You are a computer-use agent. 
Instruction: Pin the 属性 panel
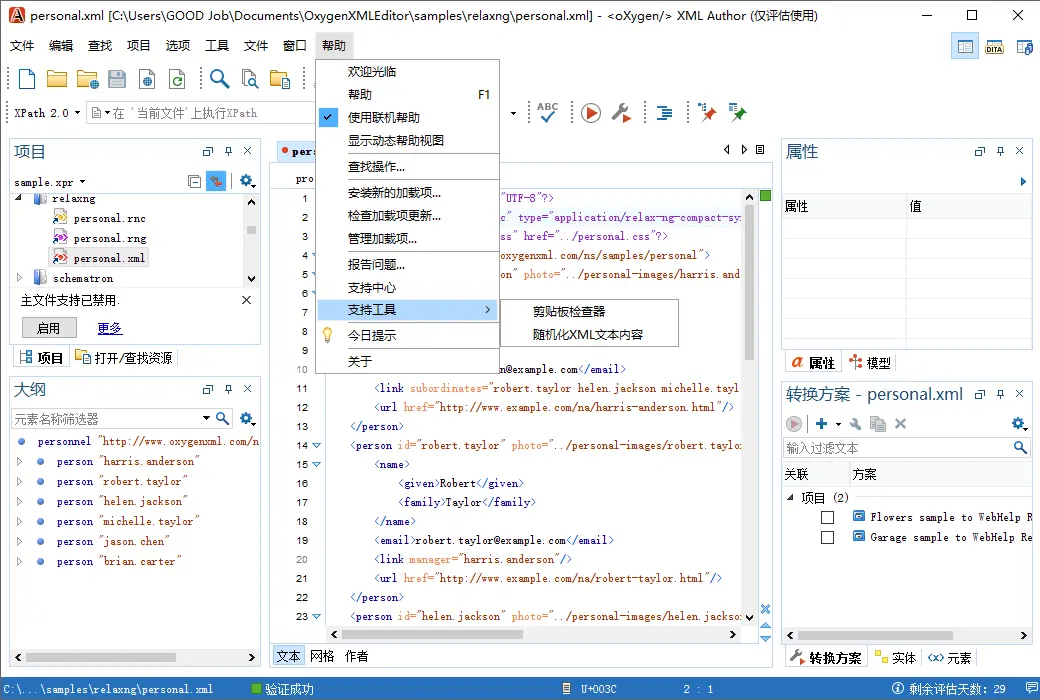1000,151
